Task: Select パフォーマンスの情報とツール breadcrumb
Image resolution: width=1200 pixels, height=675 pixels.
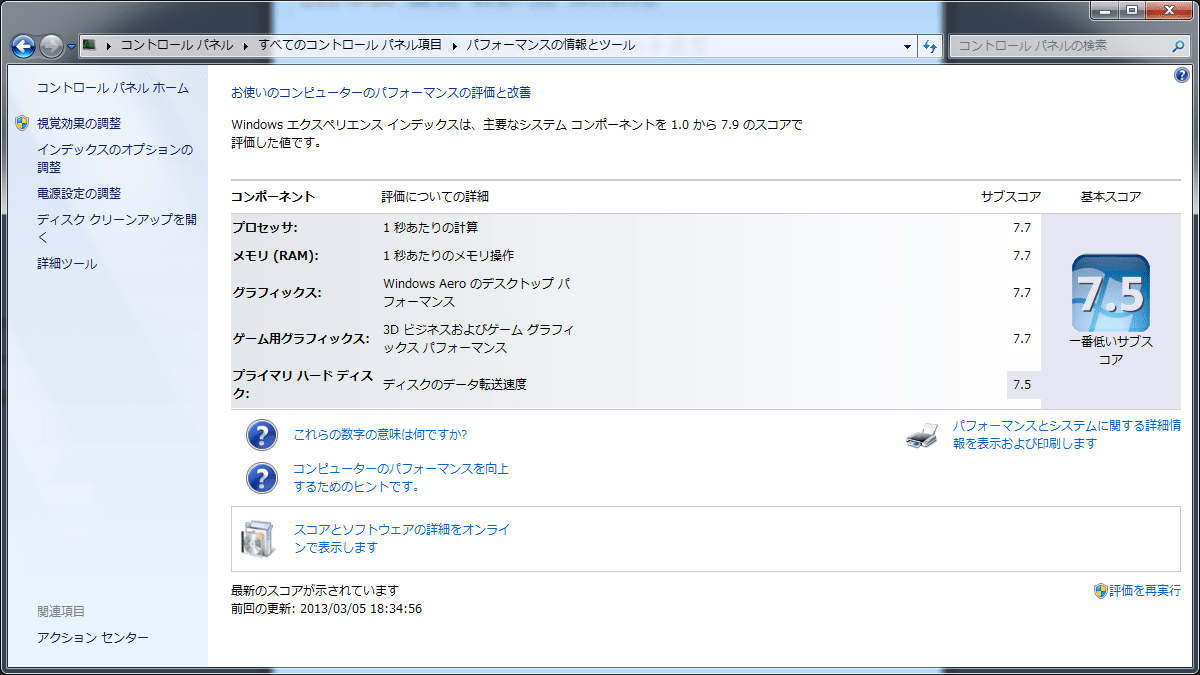Action: (550, 45)
